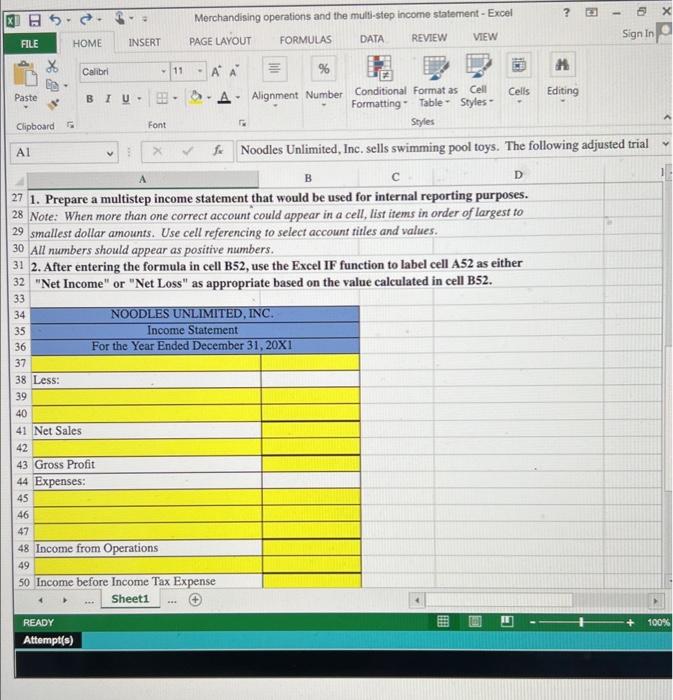Switch to the FORMULAS tab
This screenshot has height=700, width=673.
tap(305, 40)
